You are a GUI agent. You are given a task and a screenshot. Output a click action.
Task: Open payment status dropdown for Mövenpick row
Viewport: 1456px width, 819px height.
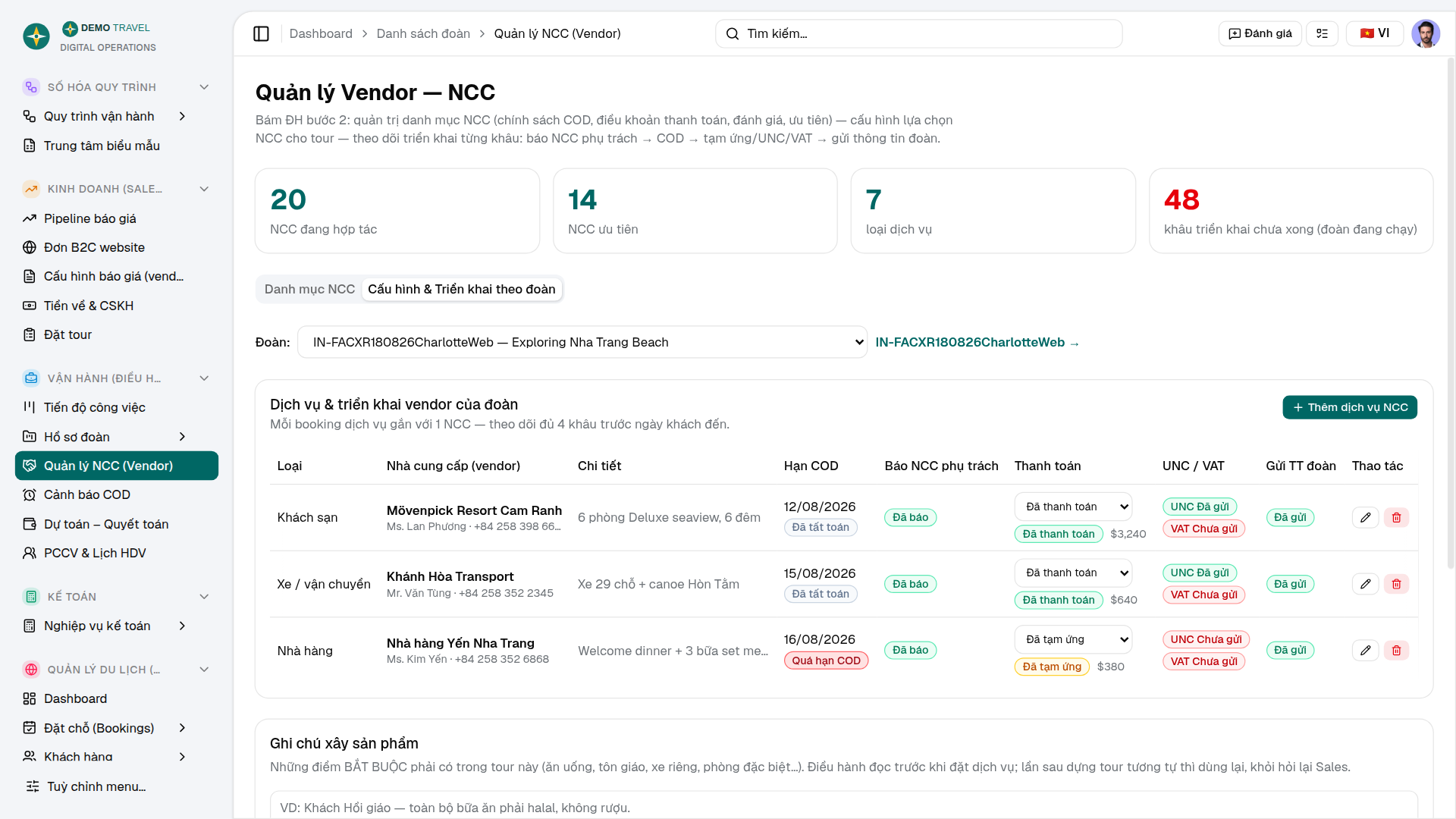pos(1073,507)
